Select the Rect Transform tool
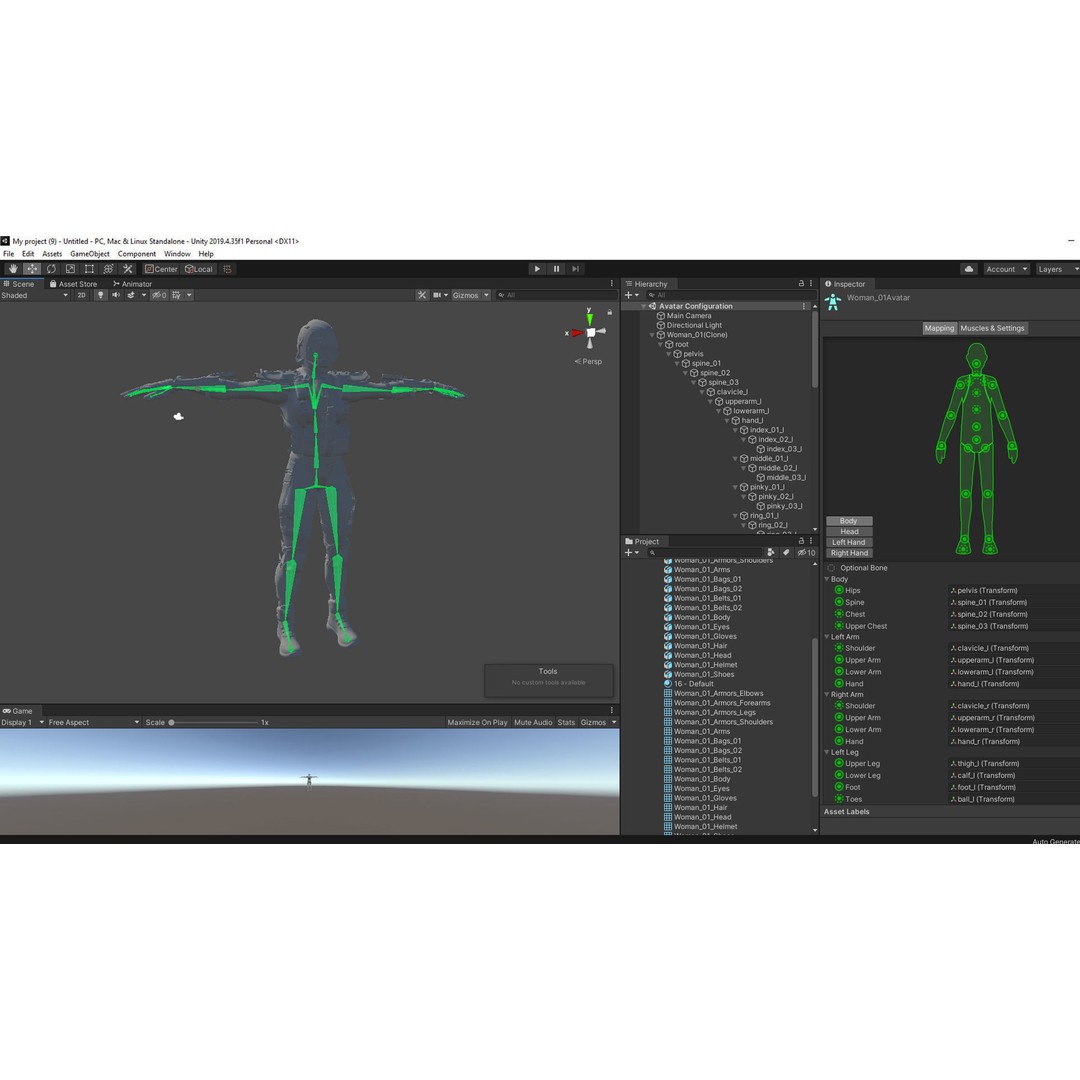This screenshot has width=1080, height=1080. (x=90, y=269)
